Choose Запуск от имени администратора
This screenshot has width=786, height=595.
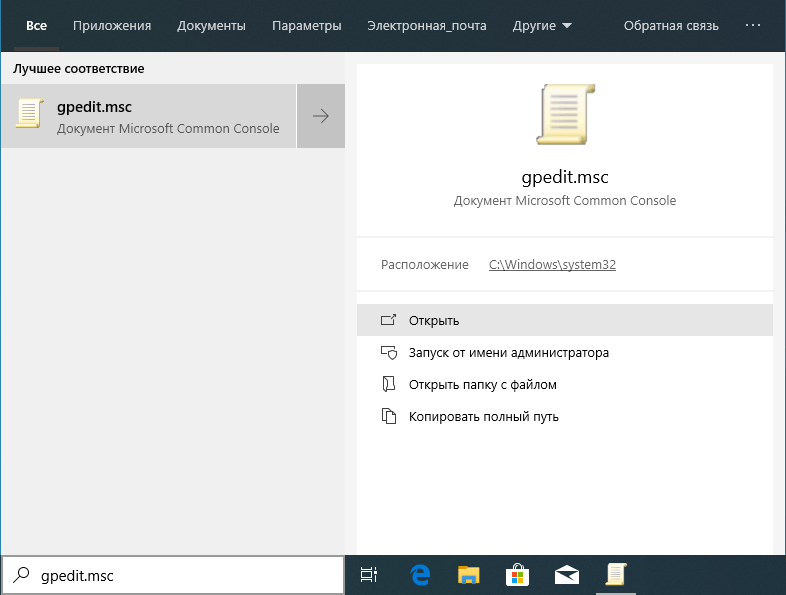click(565, 352)
